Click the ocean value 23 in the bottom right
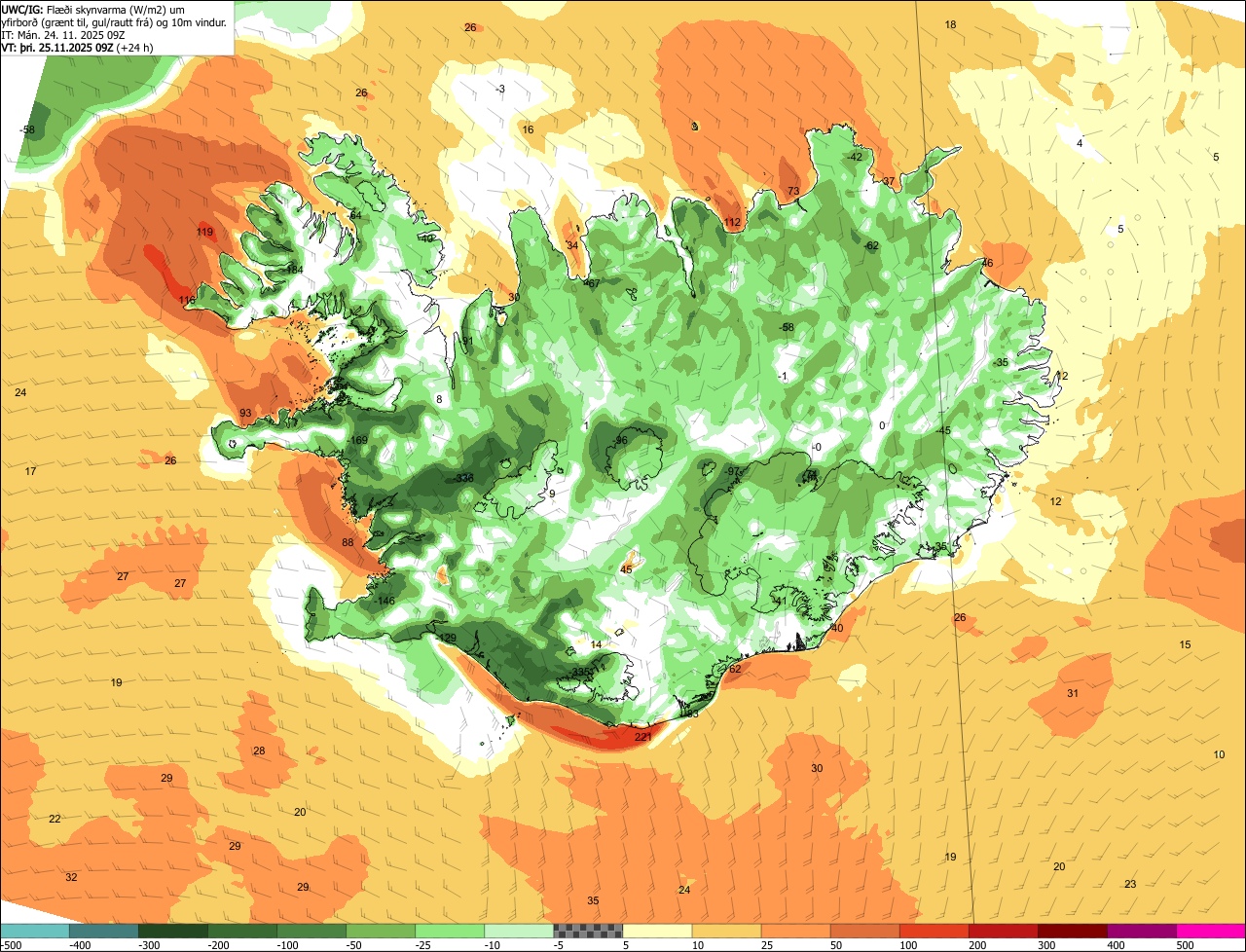The image size is (1246, 952). pyautogui.click(x=1130, y=884)
